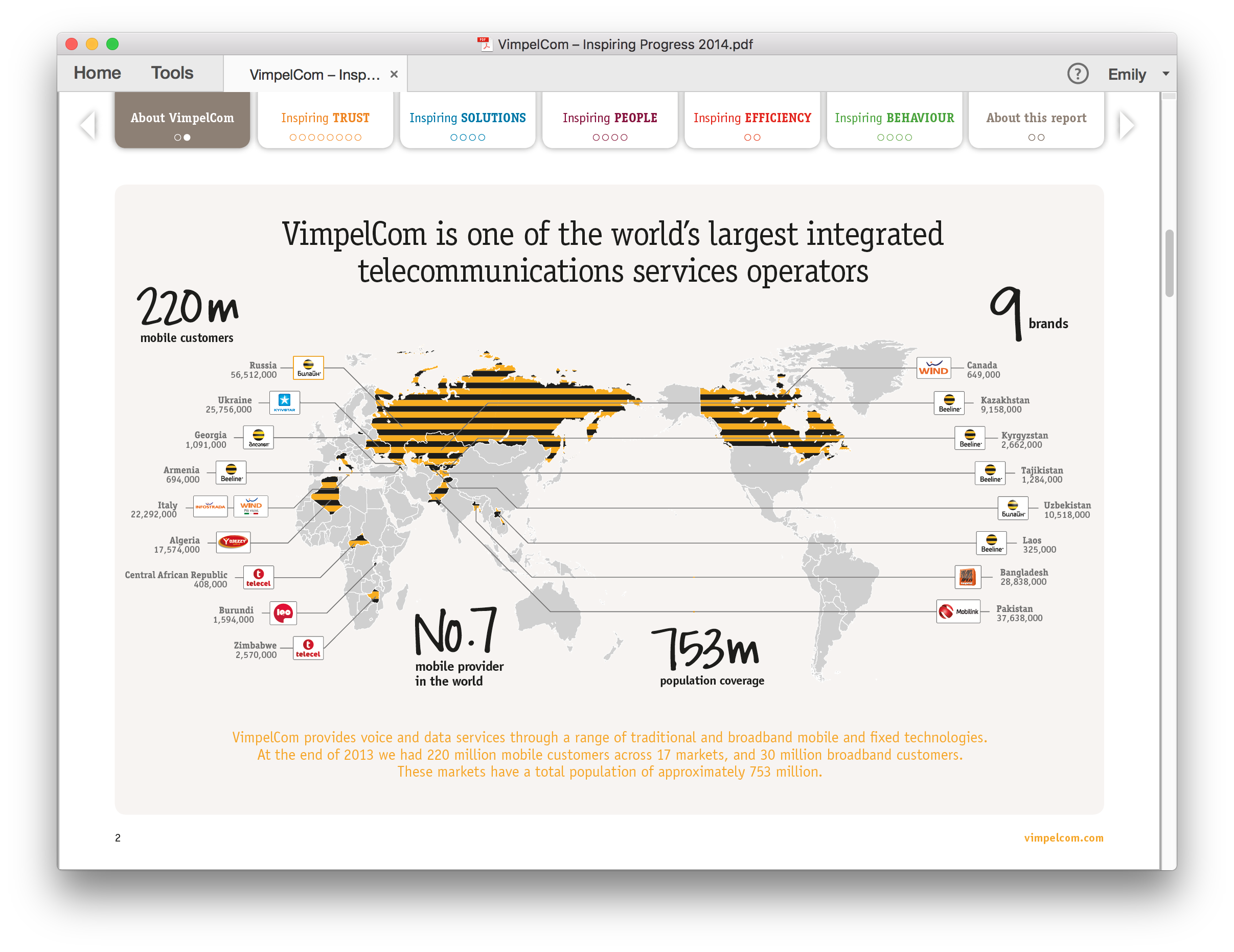Click the Russia Beeline logo
This screenshot has height=952, width=1234.
308,368
